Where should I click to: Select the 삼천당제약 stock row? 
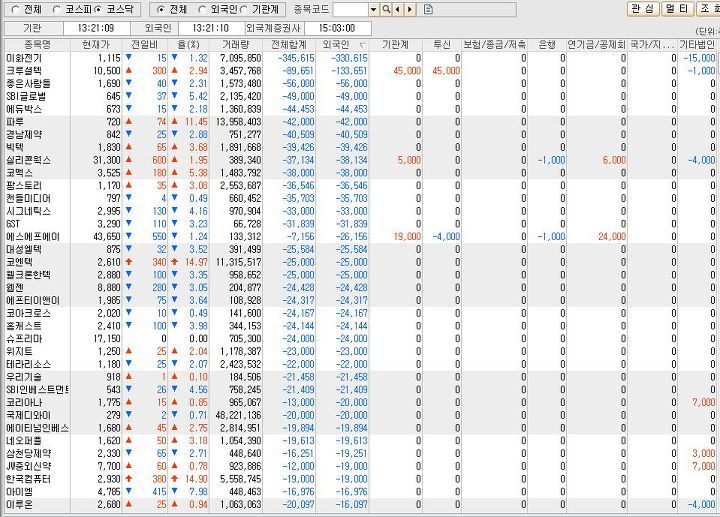360,453
